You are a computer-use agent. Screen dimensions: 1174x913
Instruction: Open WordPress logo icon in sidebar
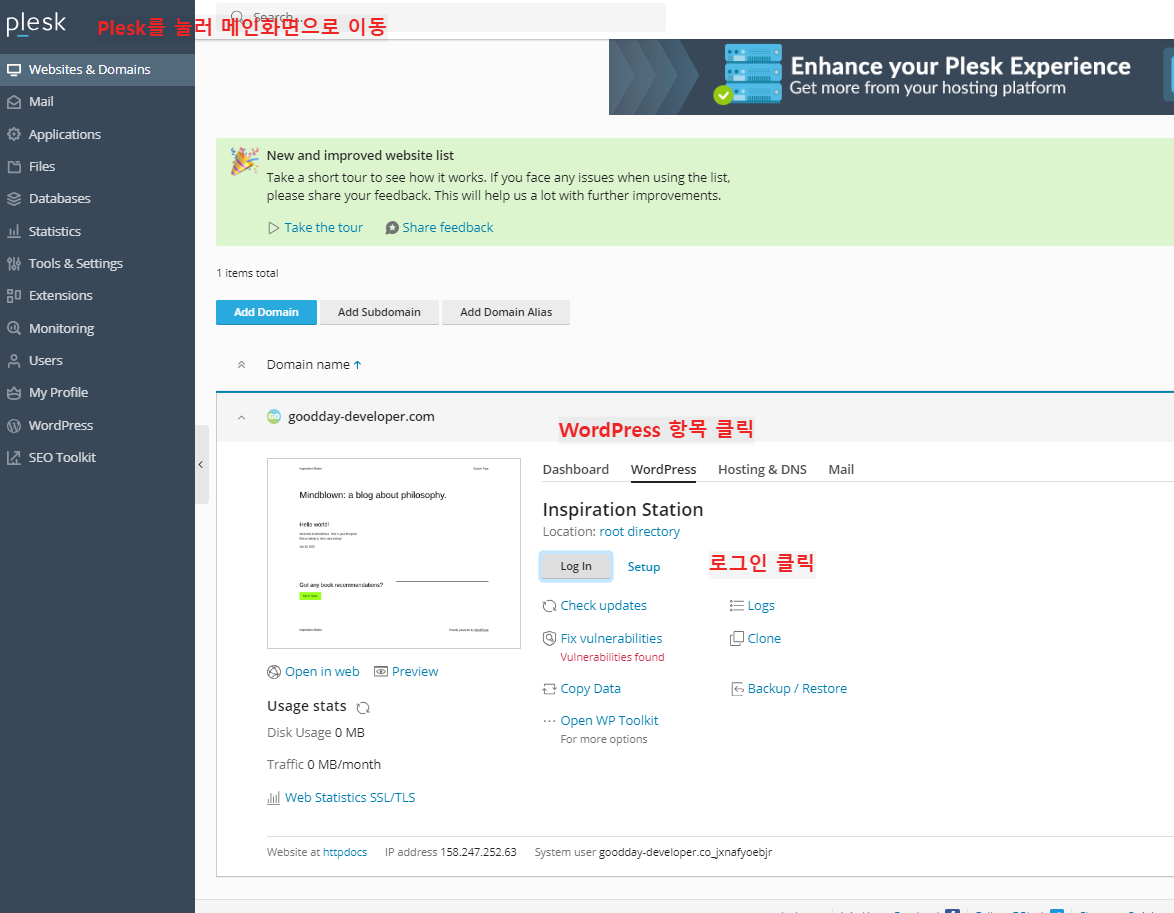(13, 425)
